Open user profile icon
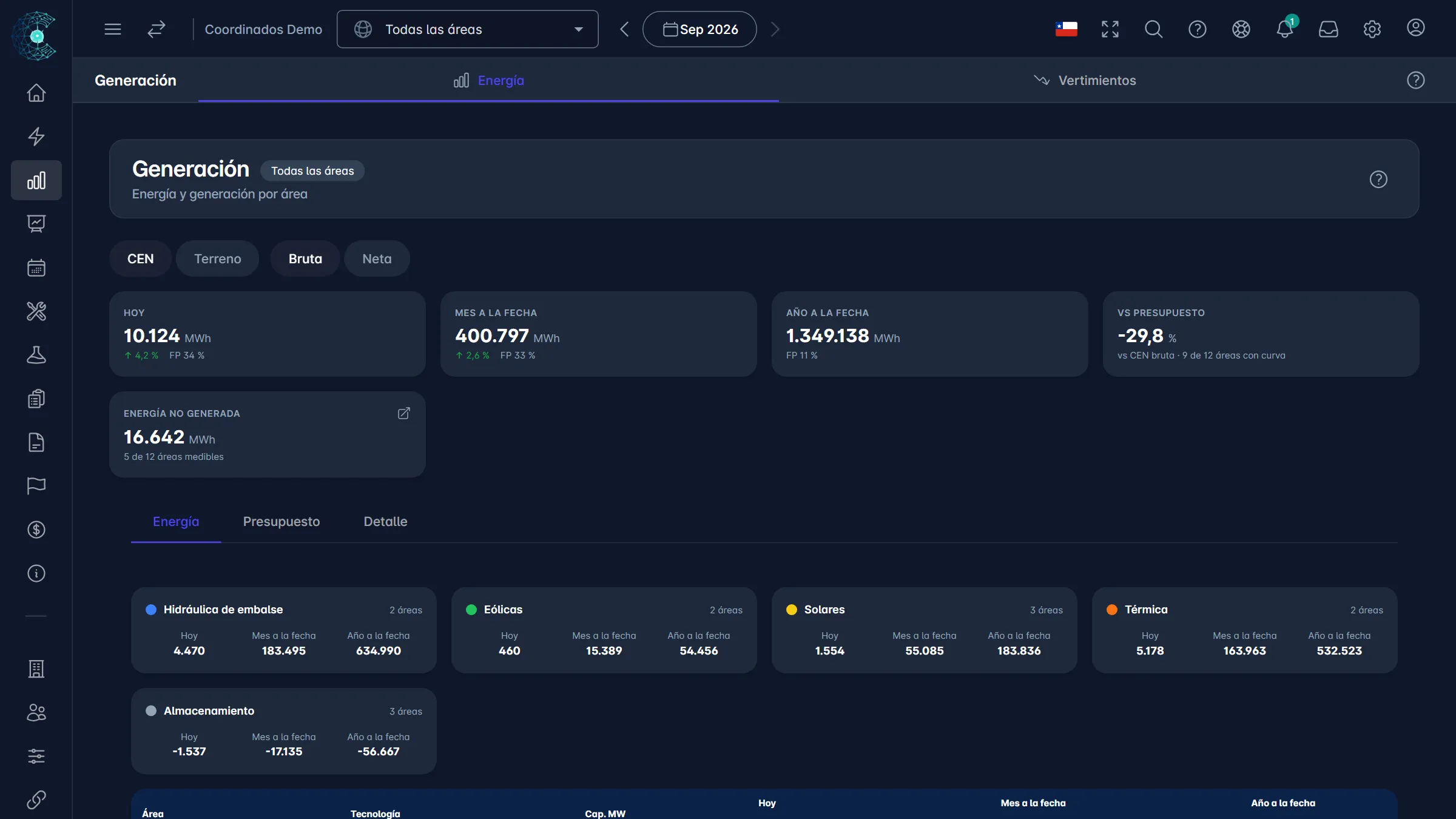This screenshot has height=819, width=1456. [1416, 28]
